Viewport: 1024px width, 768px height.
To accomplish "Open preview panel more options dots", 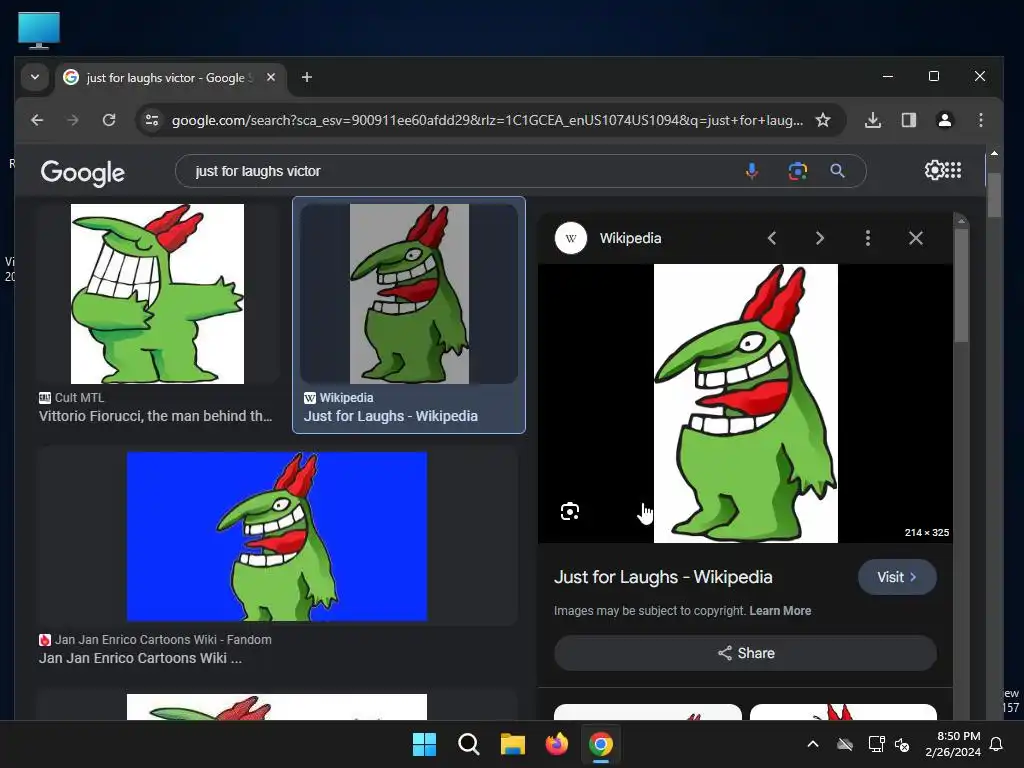I will 868,238.
